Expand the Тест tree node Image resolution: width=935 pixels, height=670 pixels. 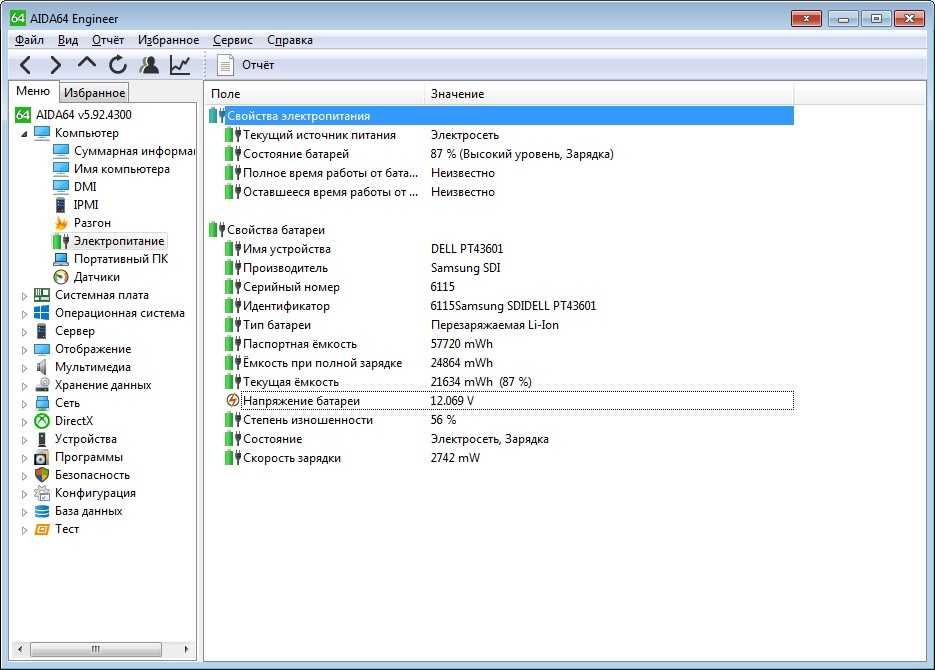(x=24, y=530)
